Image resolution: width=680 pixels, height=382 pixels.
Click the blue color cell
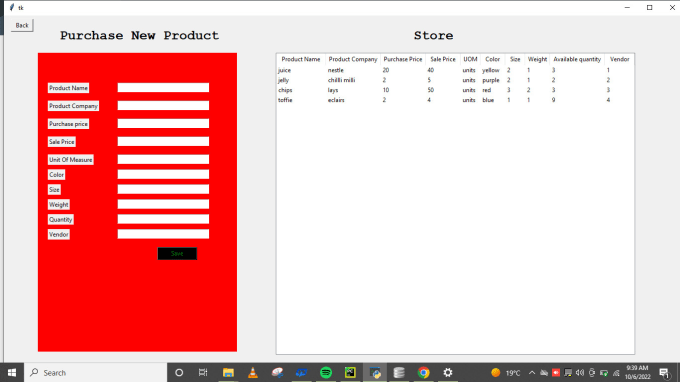click(x=488, y=100)
